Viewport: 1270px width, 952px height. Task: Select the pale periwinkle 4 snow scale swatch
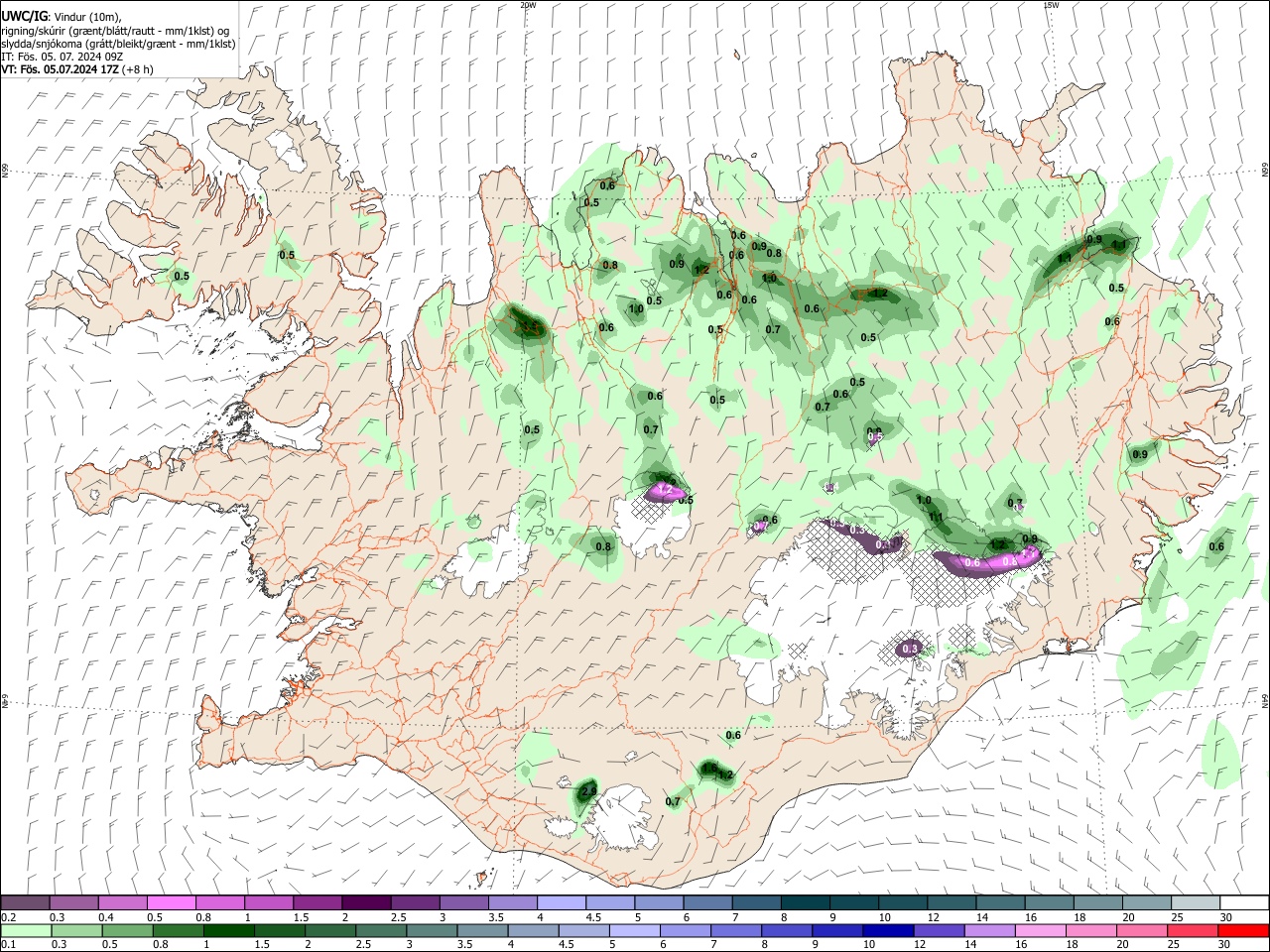562,902
